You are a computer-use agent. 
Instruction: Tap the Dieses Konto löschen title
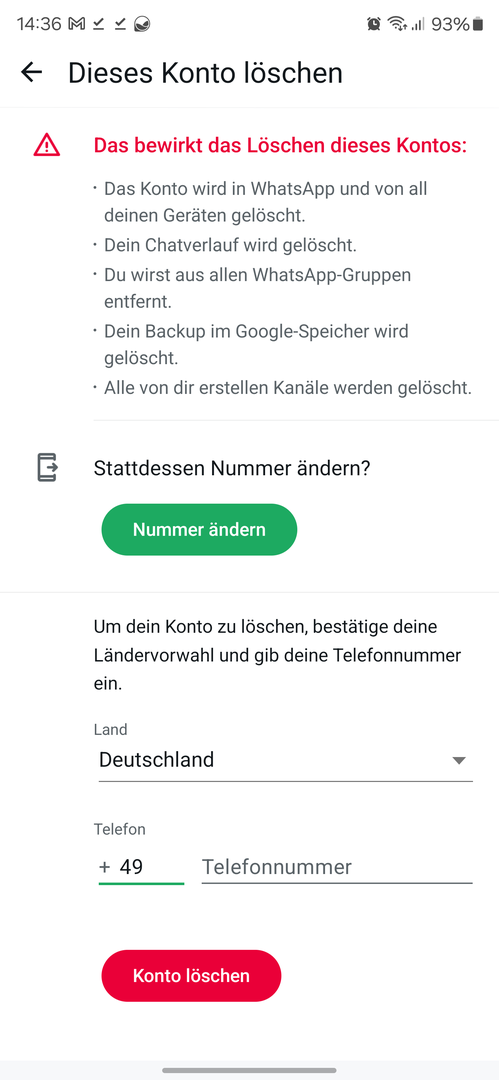pyautogui.click(x=205, y=72)
